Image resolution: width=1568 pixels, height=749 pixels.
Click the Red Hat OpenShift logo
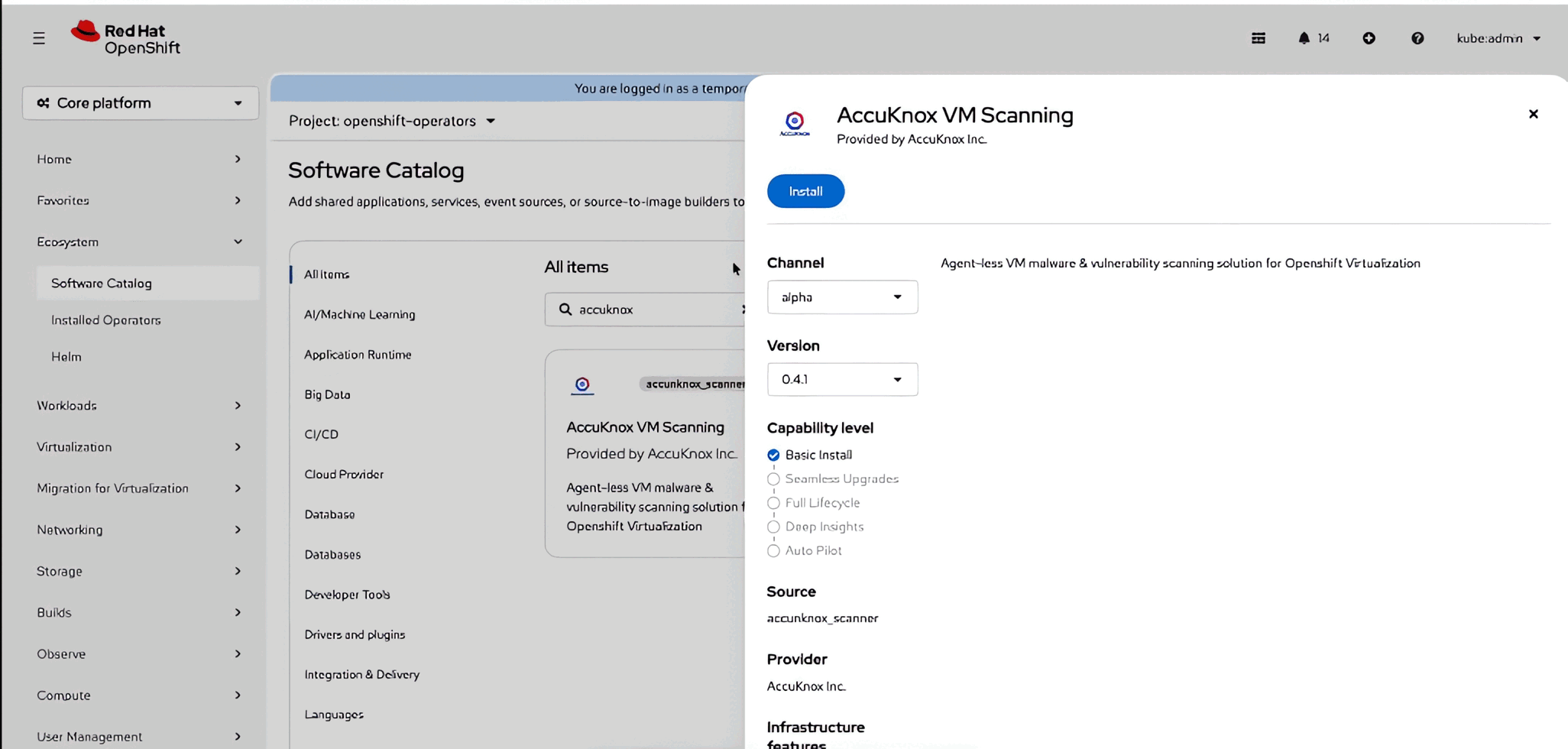125,38
